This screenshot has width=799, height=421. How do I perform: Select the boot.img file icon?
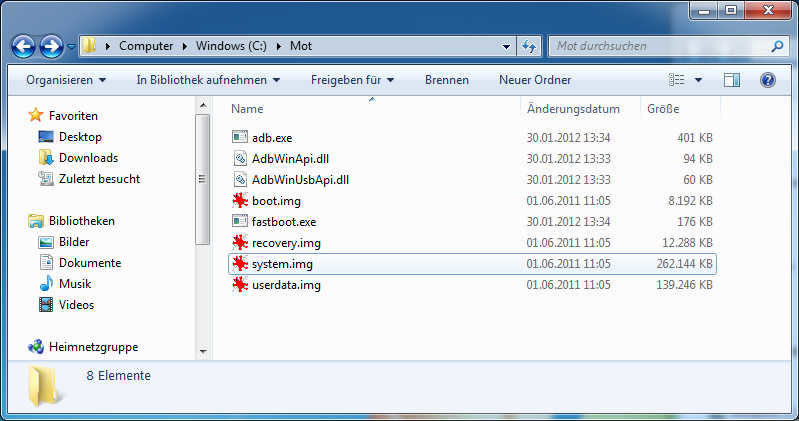point(240,200)
